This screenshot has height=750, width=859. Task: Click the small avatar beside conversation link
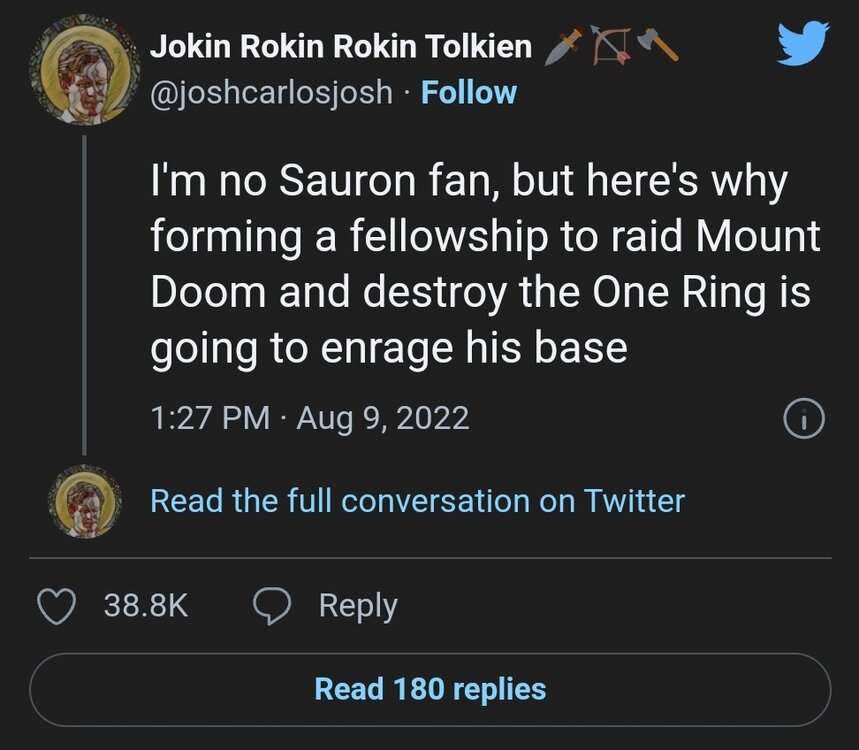pos(85,500)
